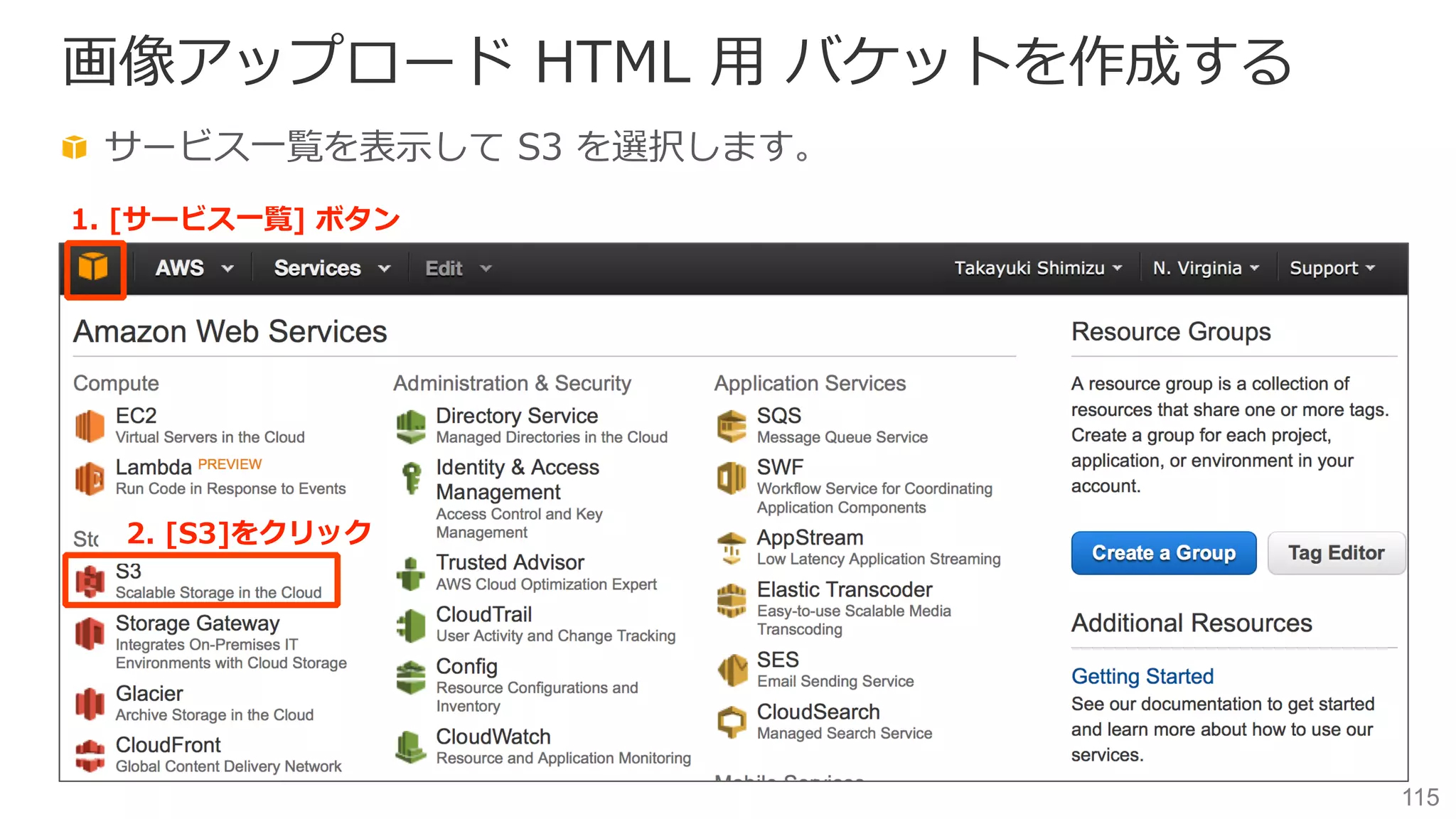Click the AppStream link
The image size is (1456, 819).
click(x=810, y=538)
